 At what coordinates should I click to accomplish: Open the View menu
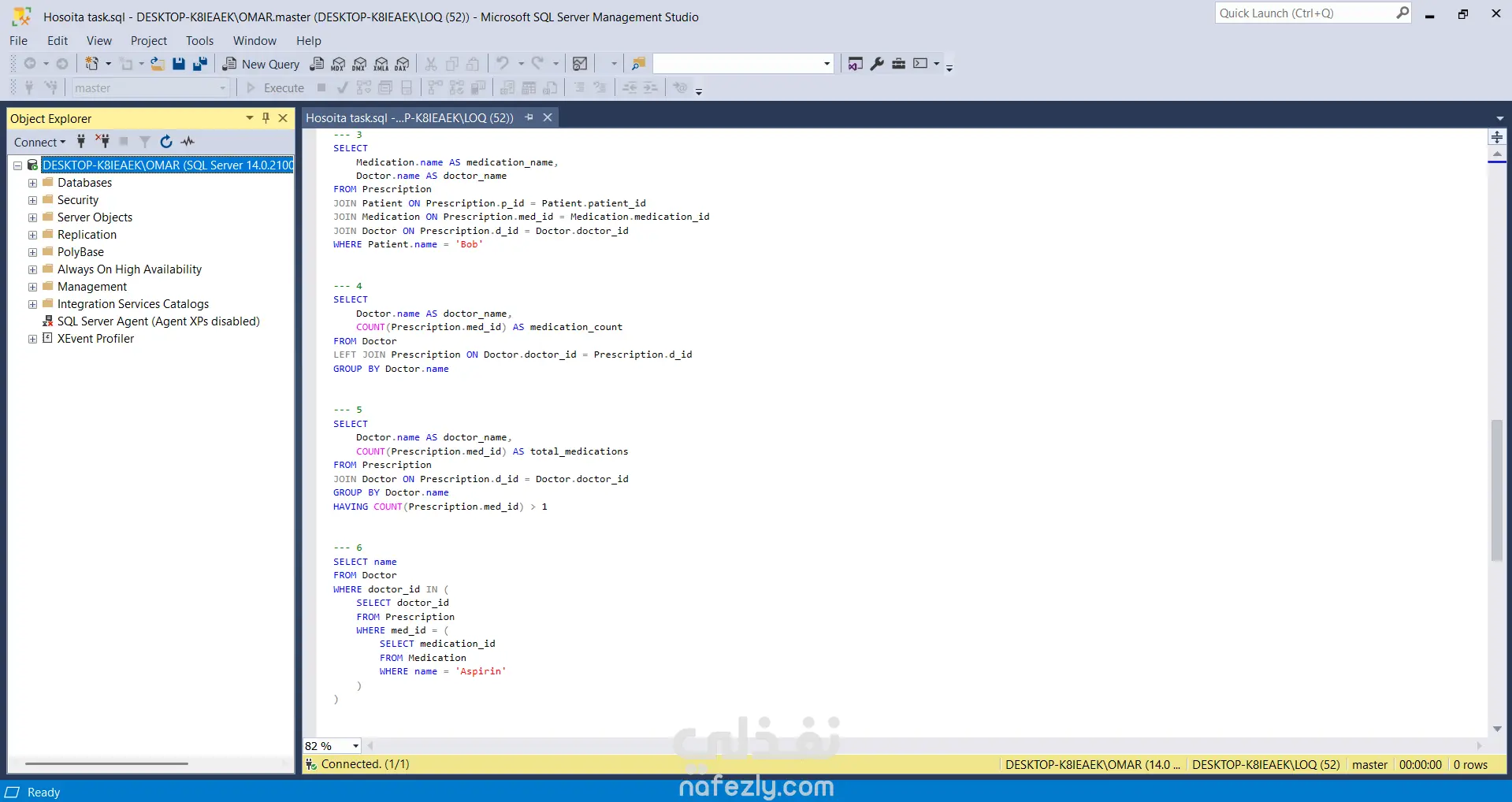click(x=99, y=41)
